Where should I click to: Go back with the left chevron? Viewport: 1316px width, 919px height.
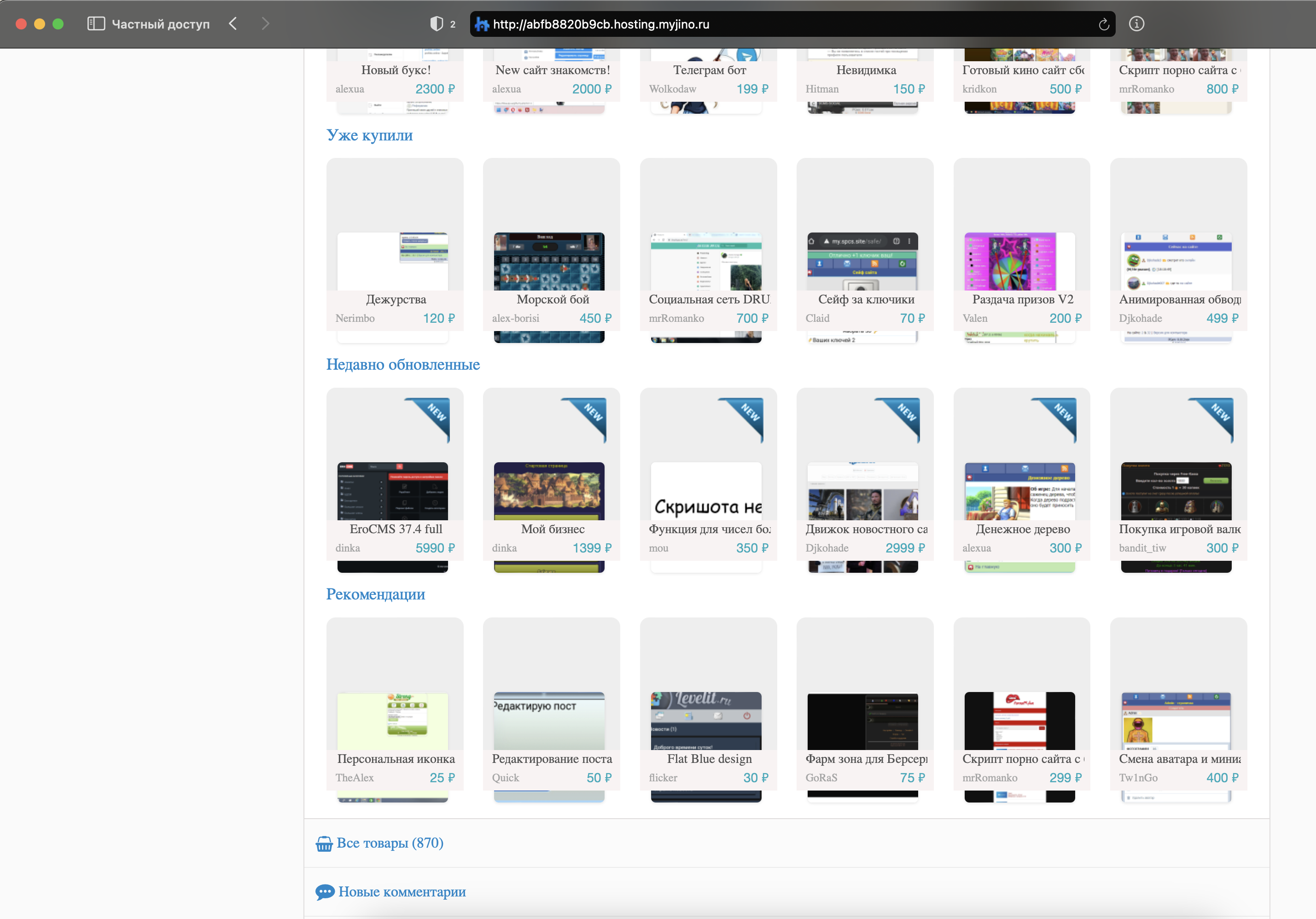click(233, 23)
